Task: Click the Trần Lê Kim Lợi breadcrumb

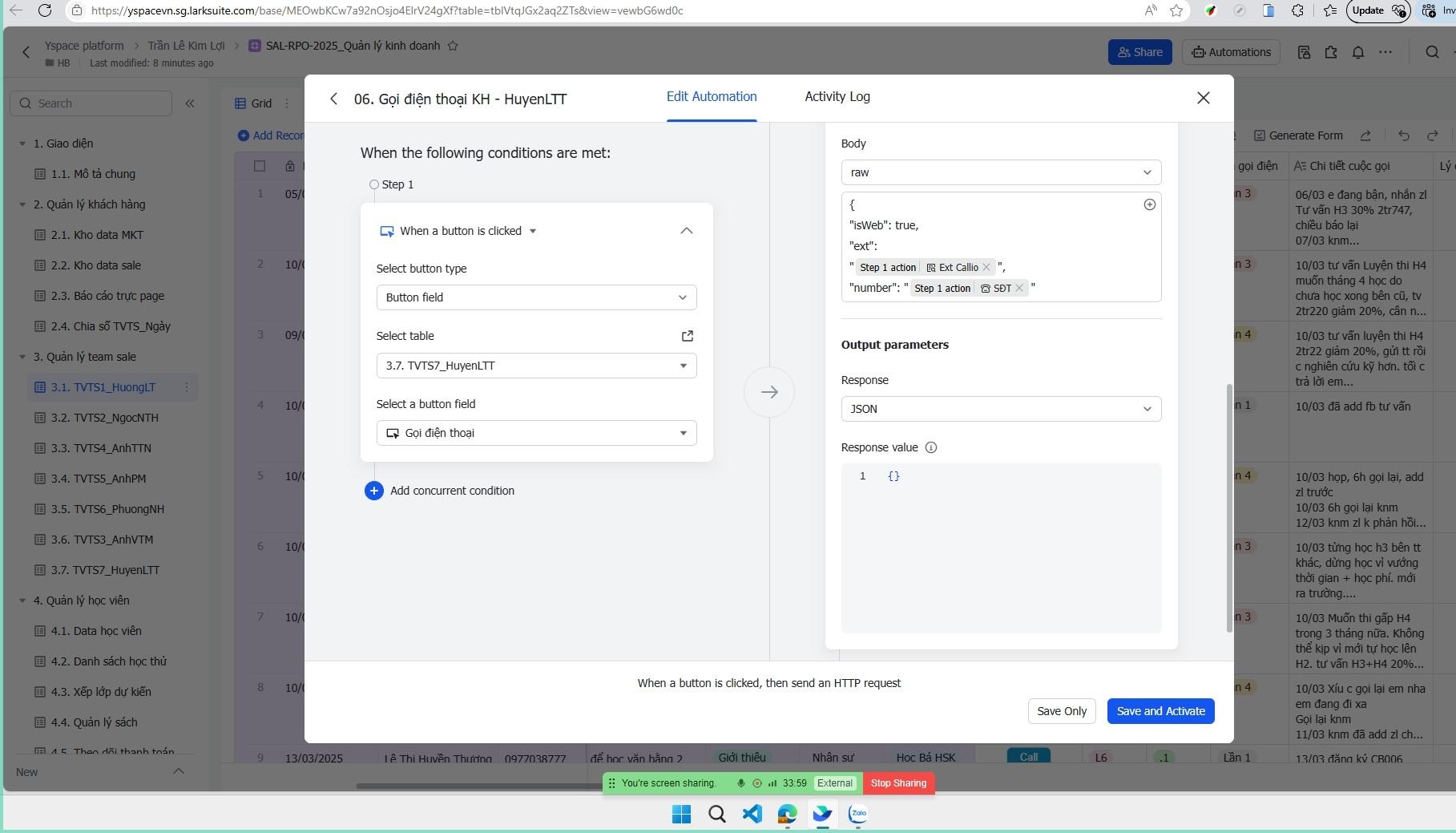Action: (x=186, y=46)
